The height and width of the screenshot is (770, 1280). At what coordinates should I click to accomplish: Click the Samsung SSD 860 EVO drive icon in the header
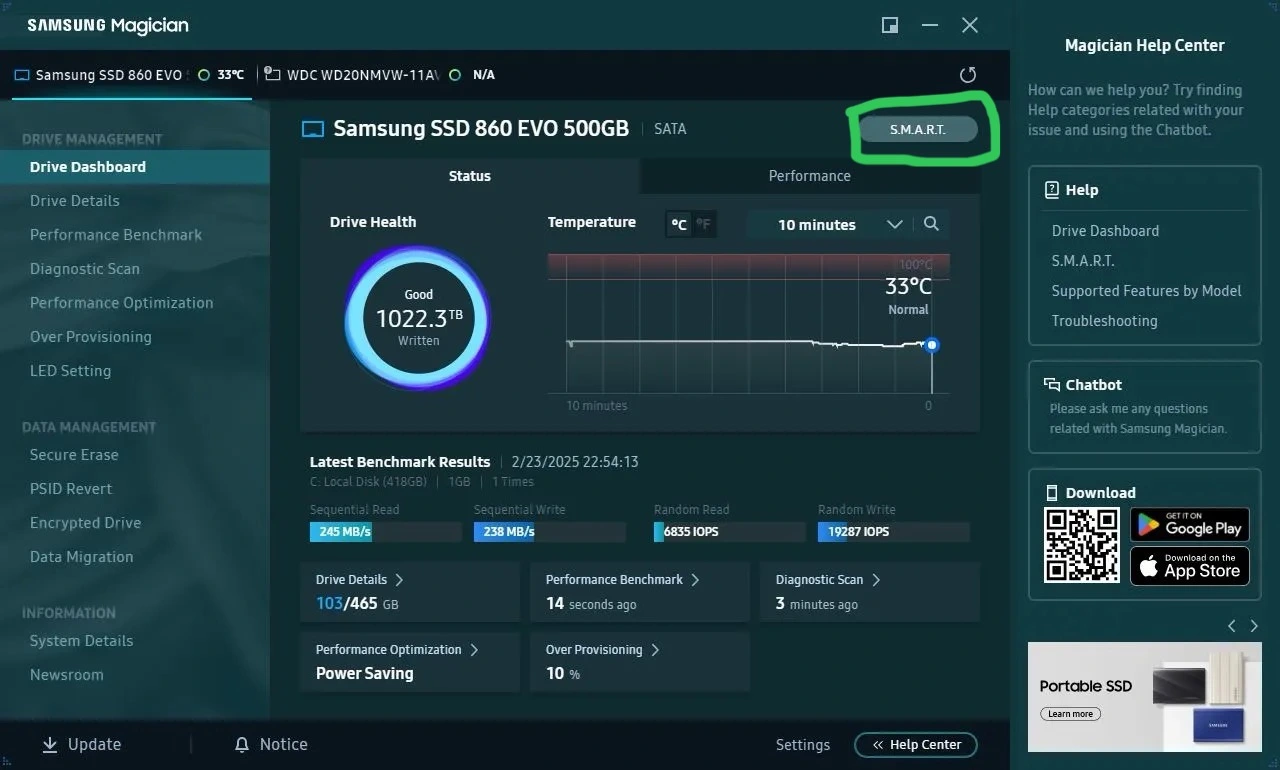click(313, 129)
